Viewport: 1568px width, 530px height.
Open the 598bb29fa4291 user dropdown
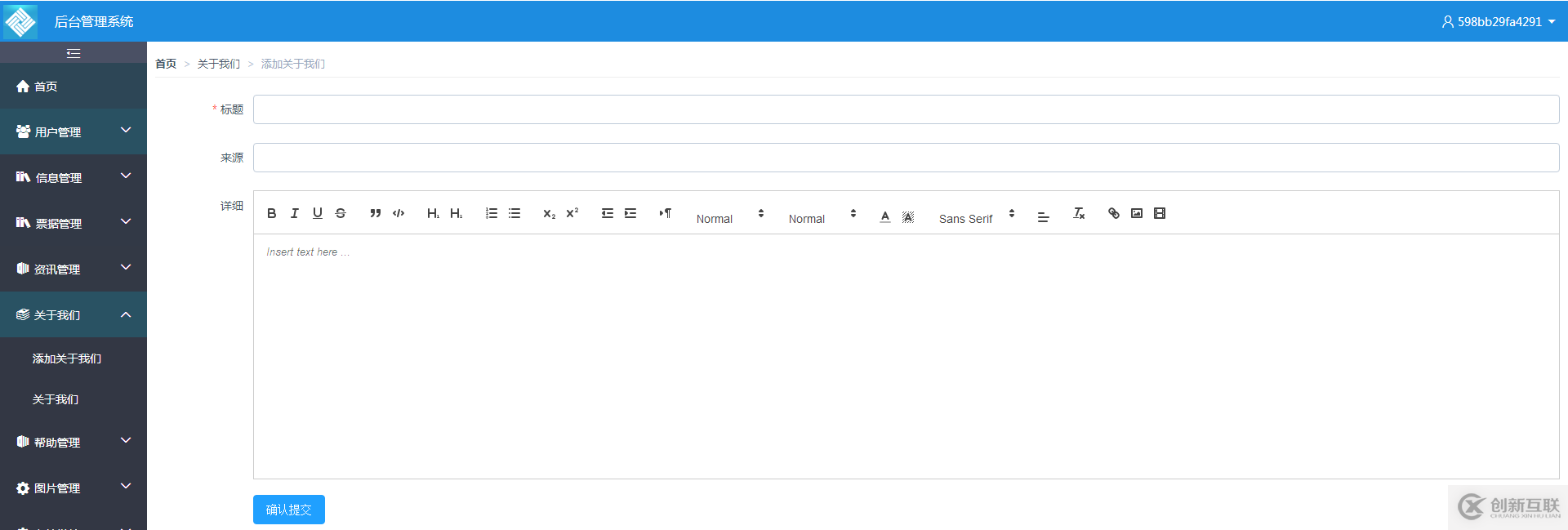click(1499, 22)
